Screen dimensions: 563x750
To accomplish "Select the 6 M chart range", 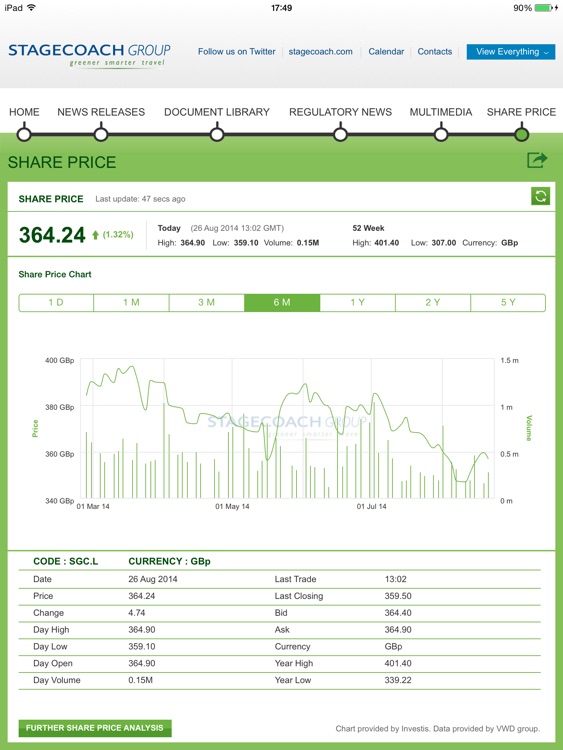I will [x=282, y=302].
